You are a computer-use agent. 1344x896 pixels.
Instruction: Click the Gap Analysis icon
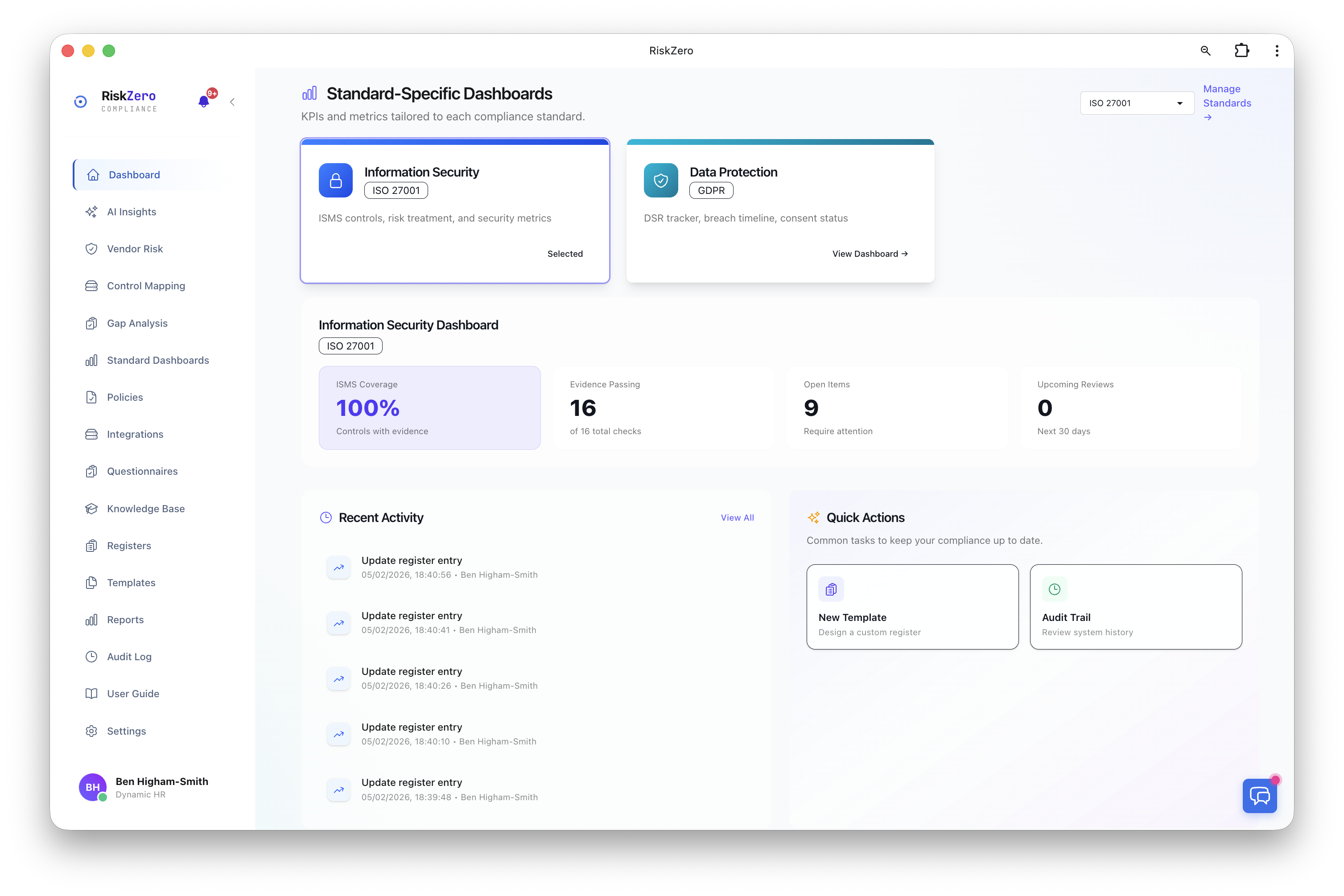point(92,323)
